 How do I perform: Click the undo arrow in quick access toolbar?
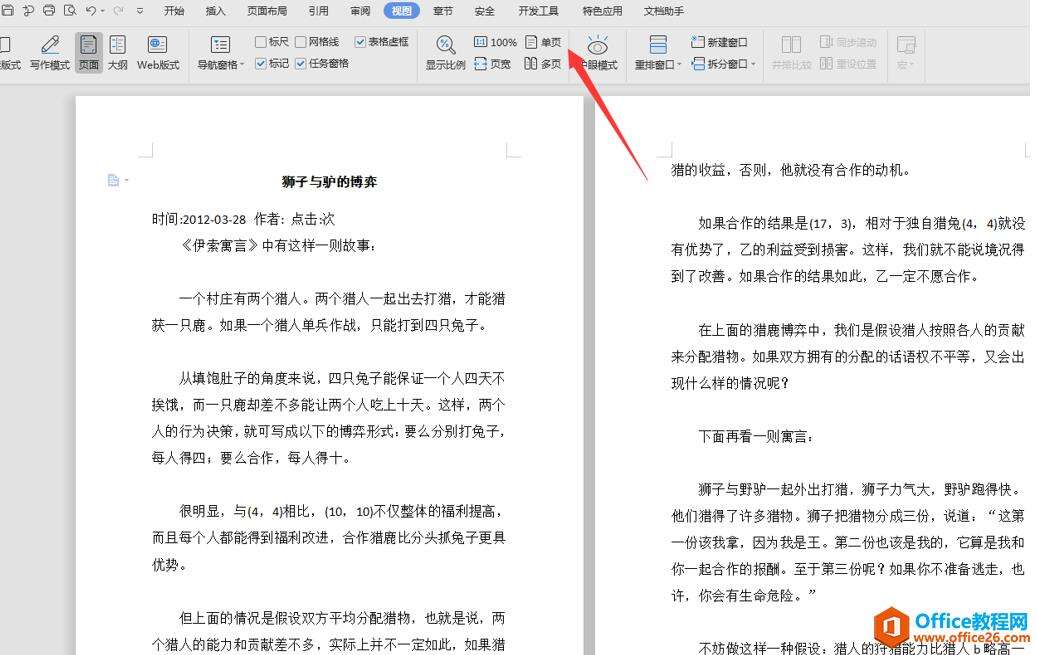click(92, 10)
